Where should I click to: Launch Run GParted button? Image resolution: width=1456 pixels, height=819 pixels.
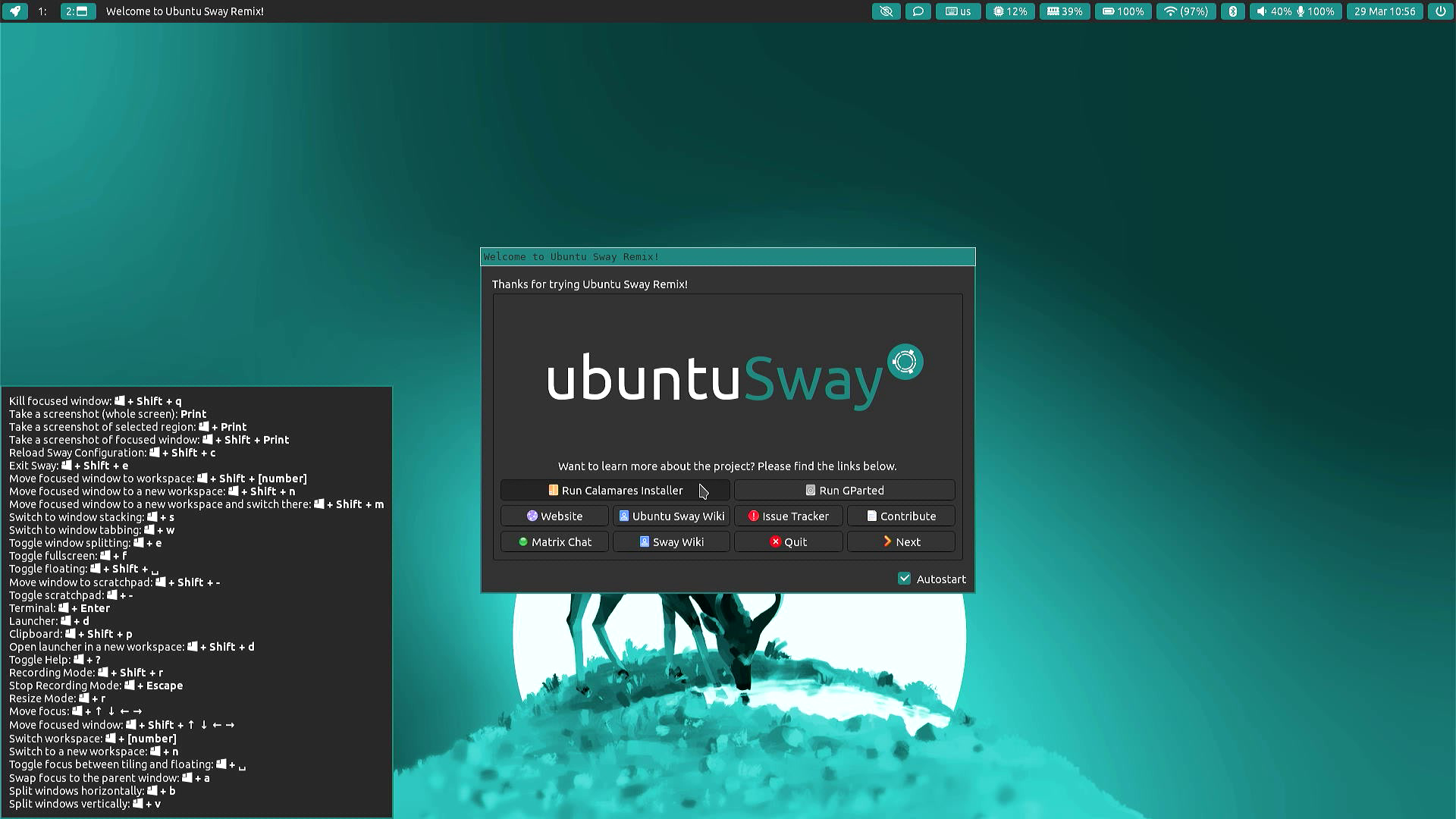pyautogui.click(x=844, y=491)
